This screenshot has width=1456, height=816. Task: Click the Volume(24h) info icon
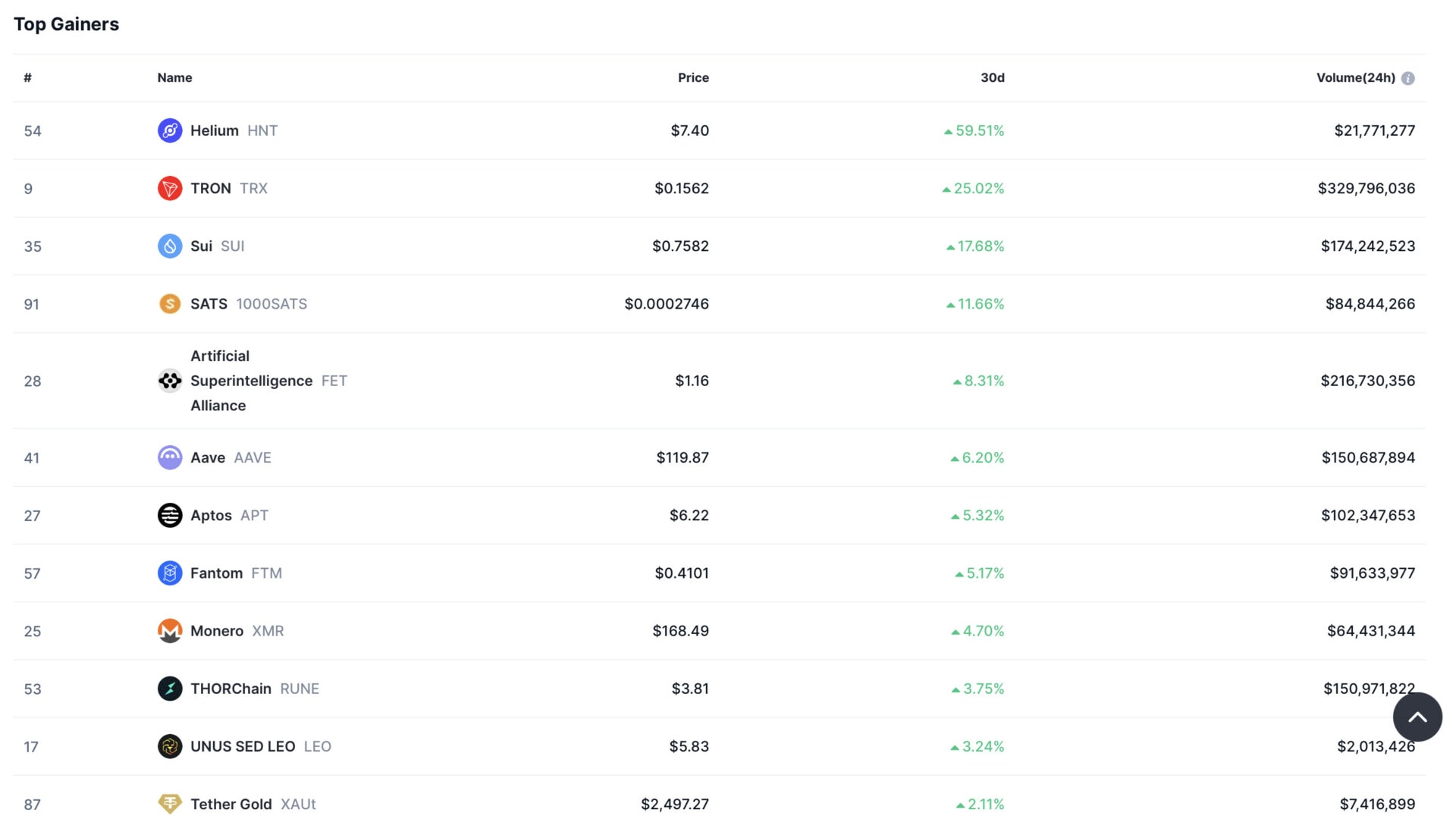click(1407, 78)
